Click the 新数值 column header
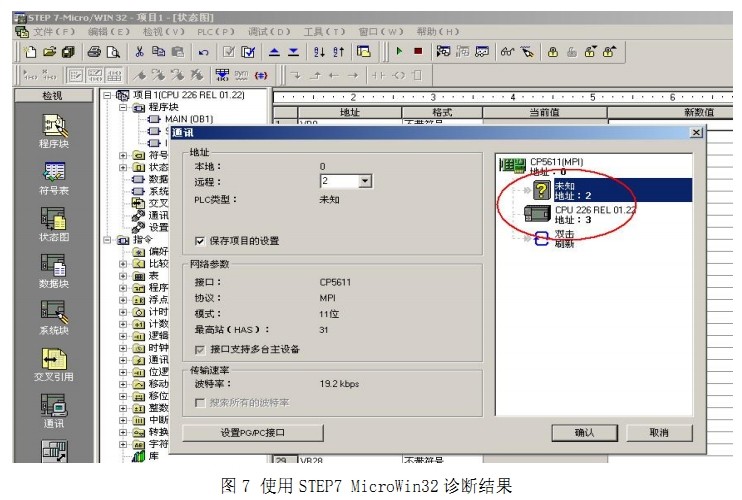 pos(670,113)
